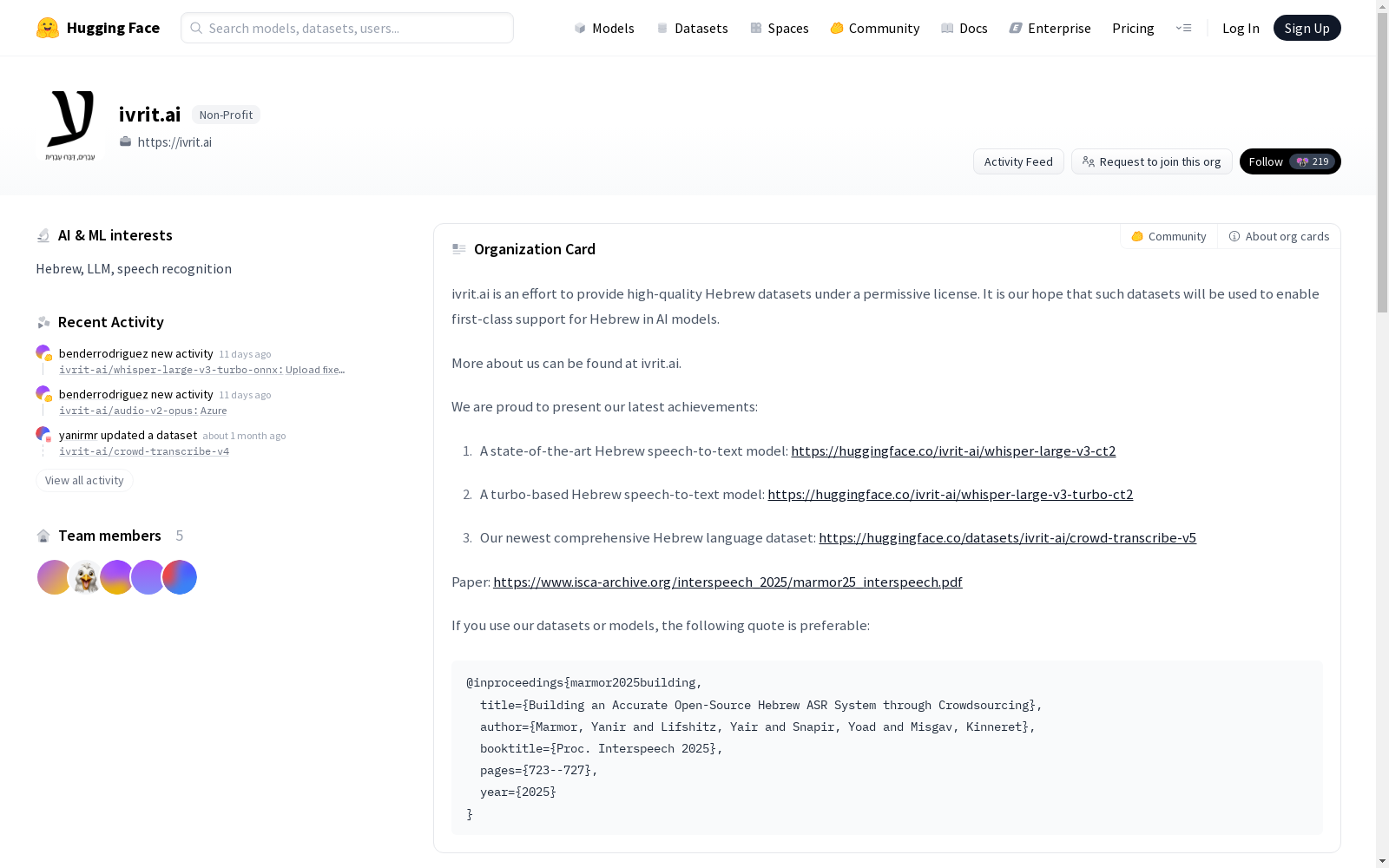Click yanirmr avatar on crowd-transcribe-v4 activity

43,434
